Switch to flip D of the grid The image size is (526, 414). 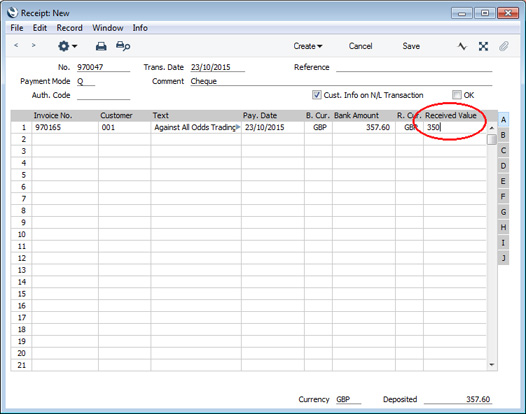tap(503, 166)
